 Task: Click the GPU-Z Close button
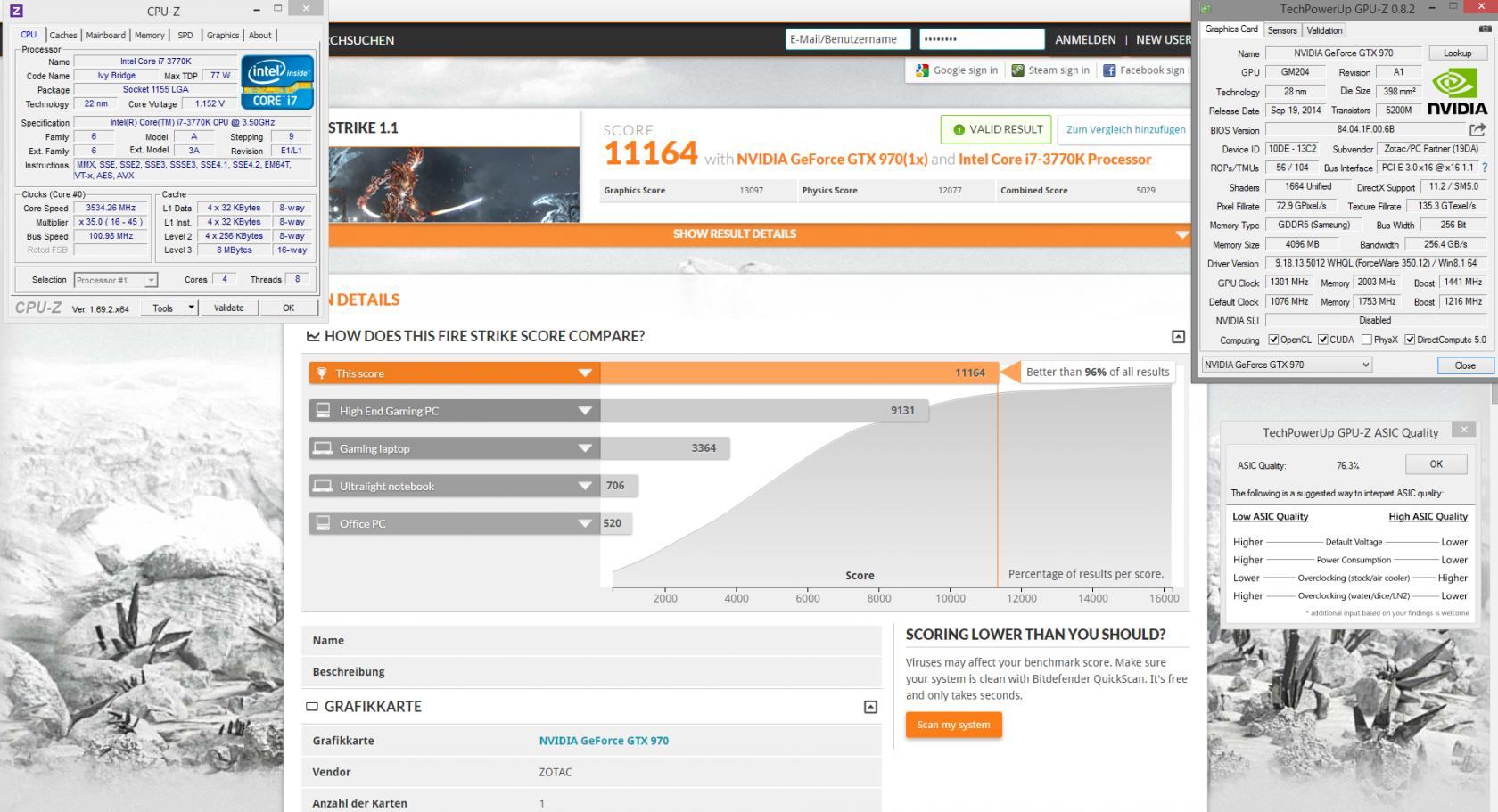[1465, 365]
